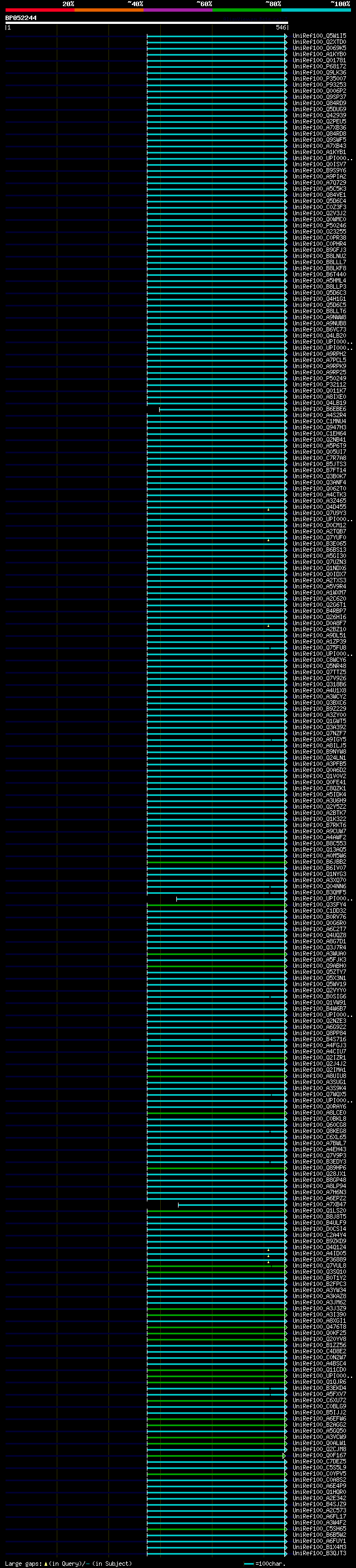Click hit label UniRef100_Q4UQZ8

point(319,935)
